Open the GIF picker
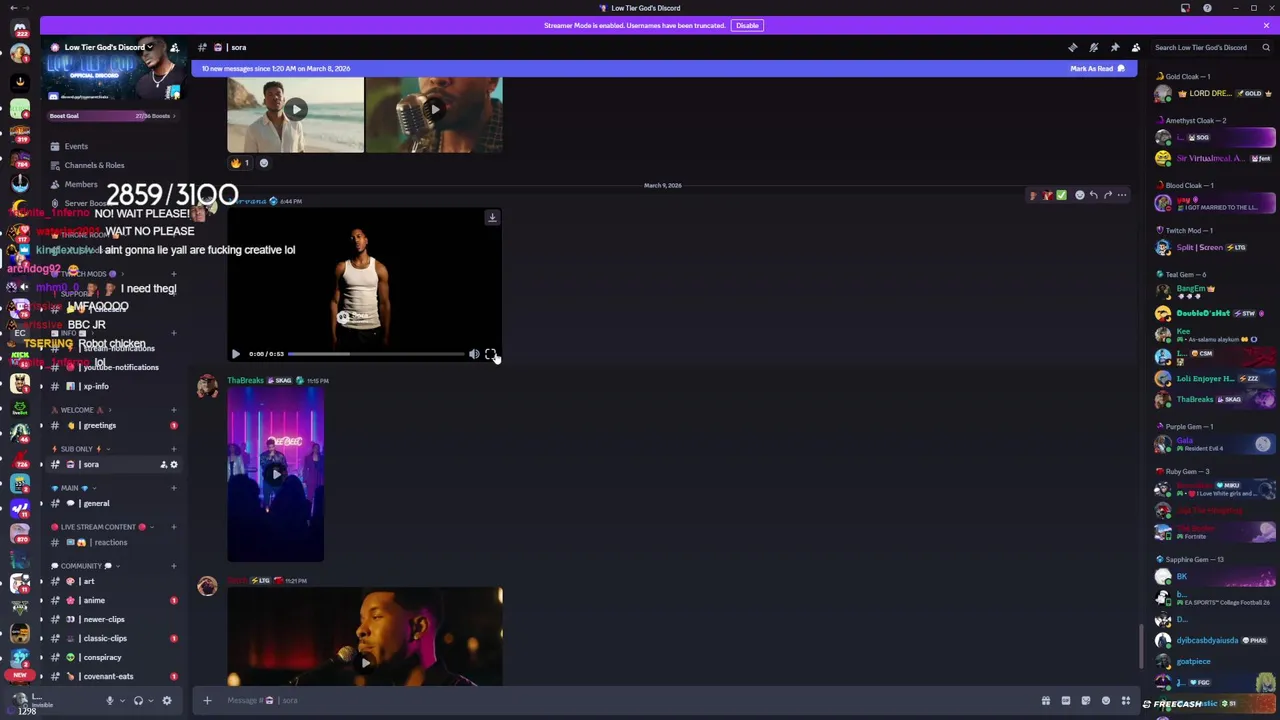The width and height of the screenshot is (1280, 720). (x=1066, y=701)
